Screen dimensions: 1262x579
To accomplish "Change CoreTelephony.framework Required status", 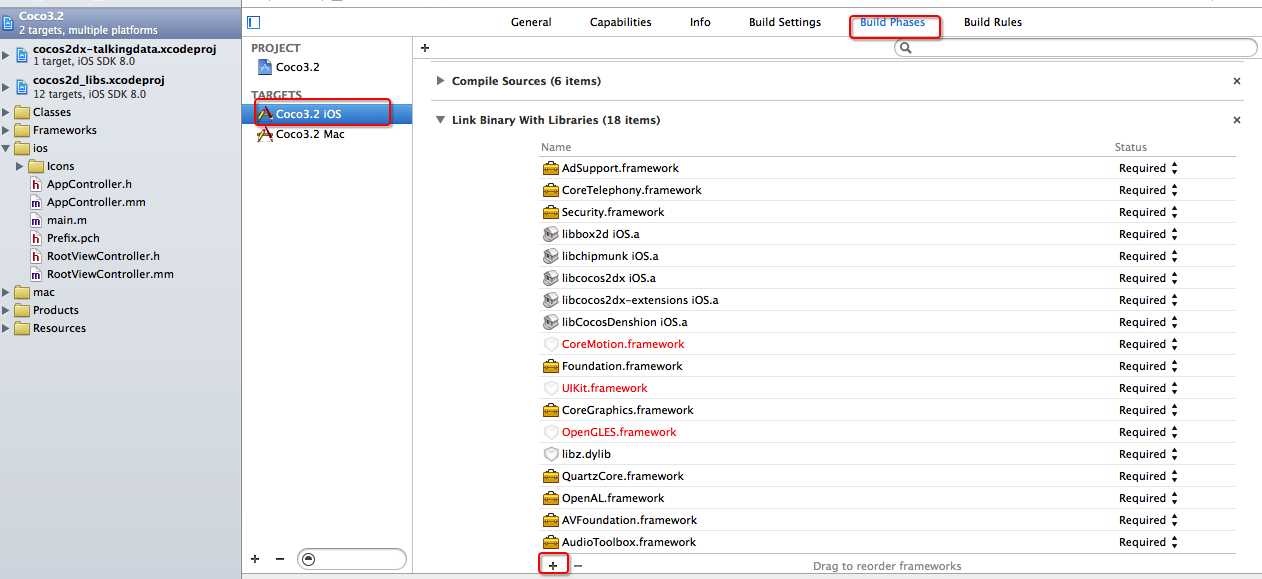I will pyautogui.click(x=1148, y=190).
